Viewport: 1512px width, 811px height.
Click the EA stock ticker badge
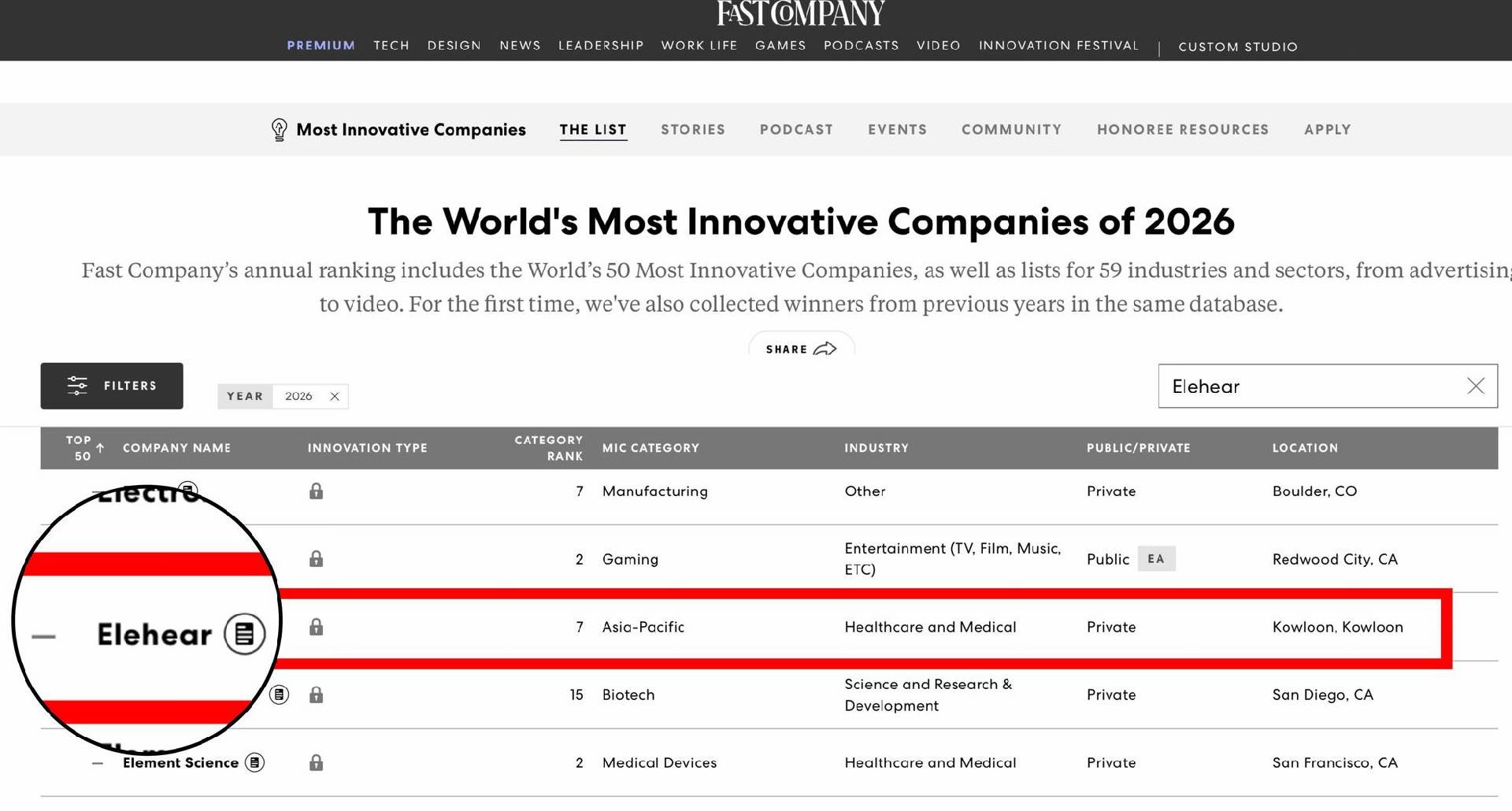point(1155,559)
